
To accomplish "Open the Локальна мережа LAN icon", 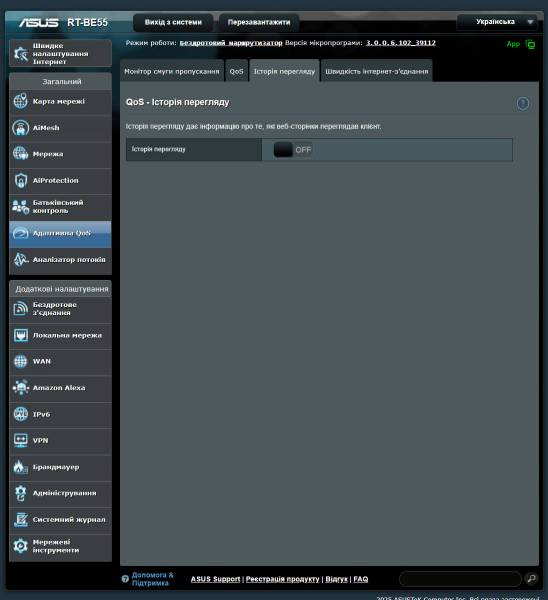I will coord(21,335).
